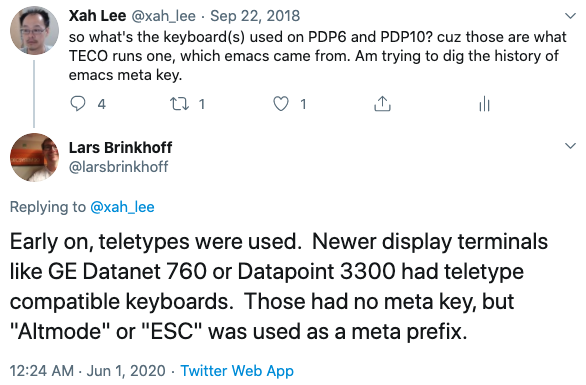Click the reply count number 4
The image size is (586, 385).
pos(101,104)
